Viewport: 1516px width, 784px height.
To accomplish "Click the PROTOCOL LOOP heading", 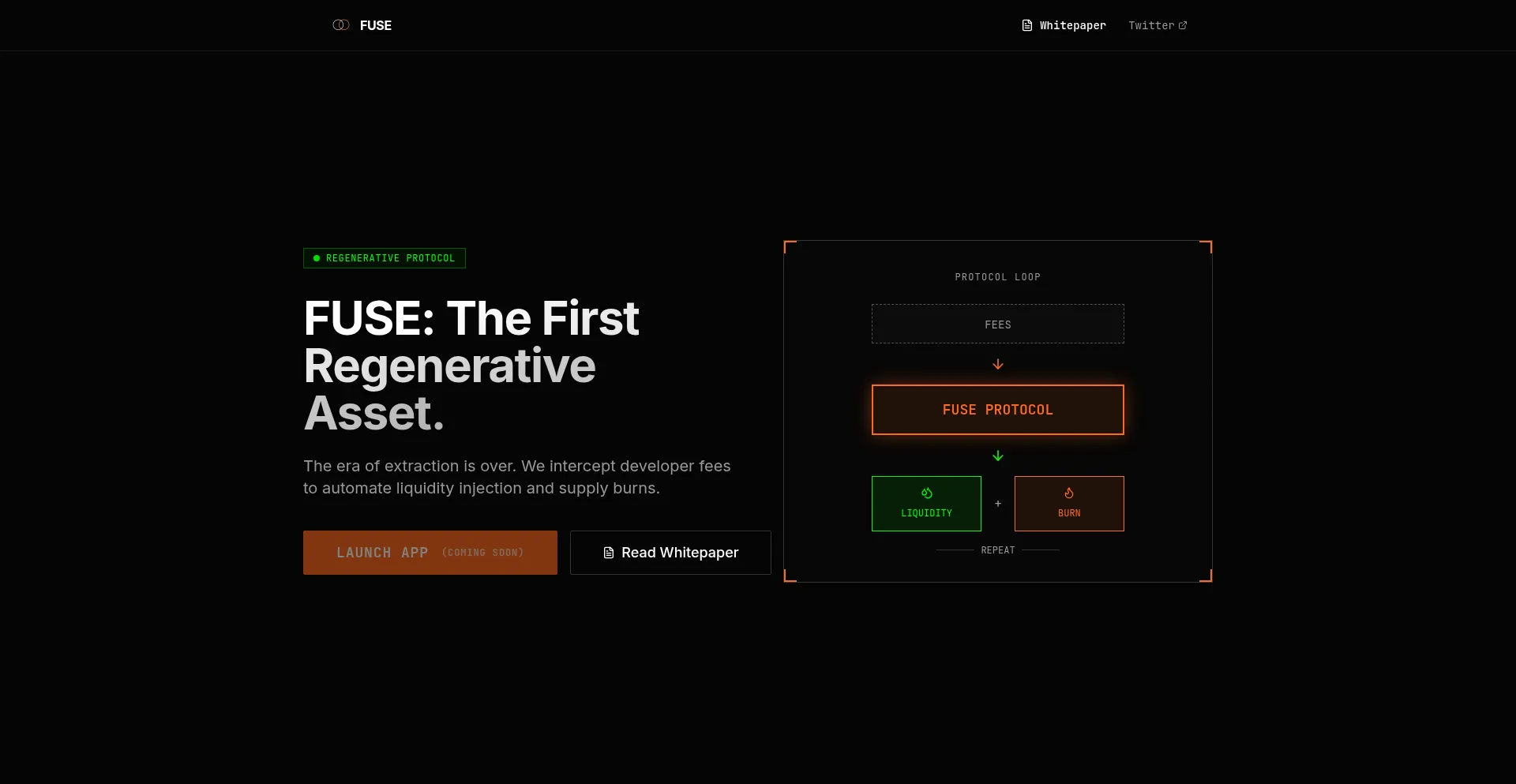I will pyautogui.click(x=997, y=276).
